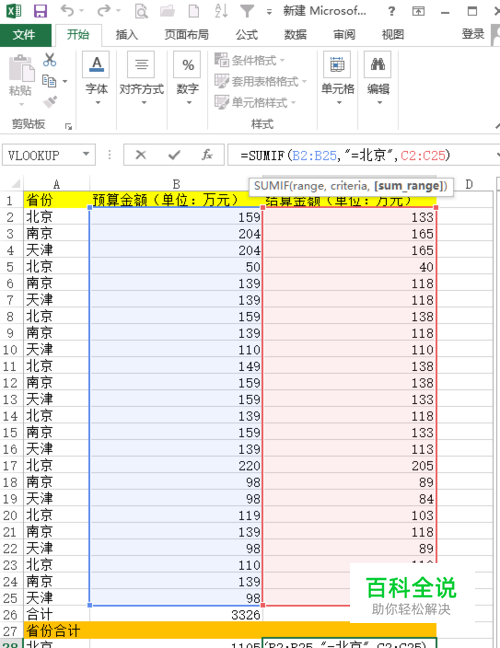500x648 pixels.
Task: Select column D header
Action: pos(469,184)
